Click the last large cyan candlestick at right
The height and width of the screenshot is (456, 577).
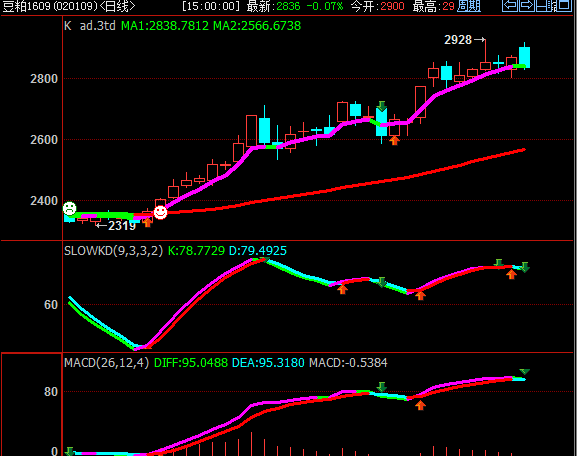point(524,57)
